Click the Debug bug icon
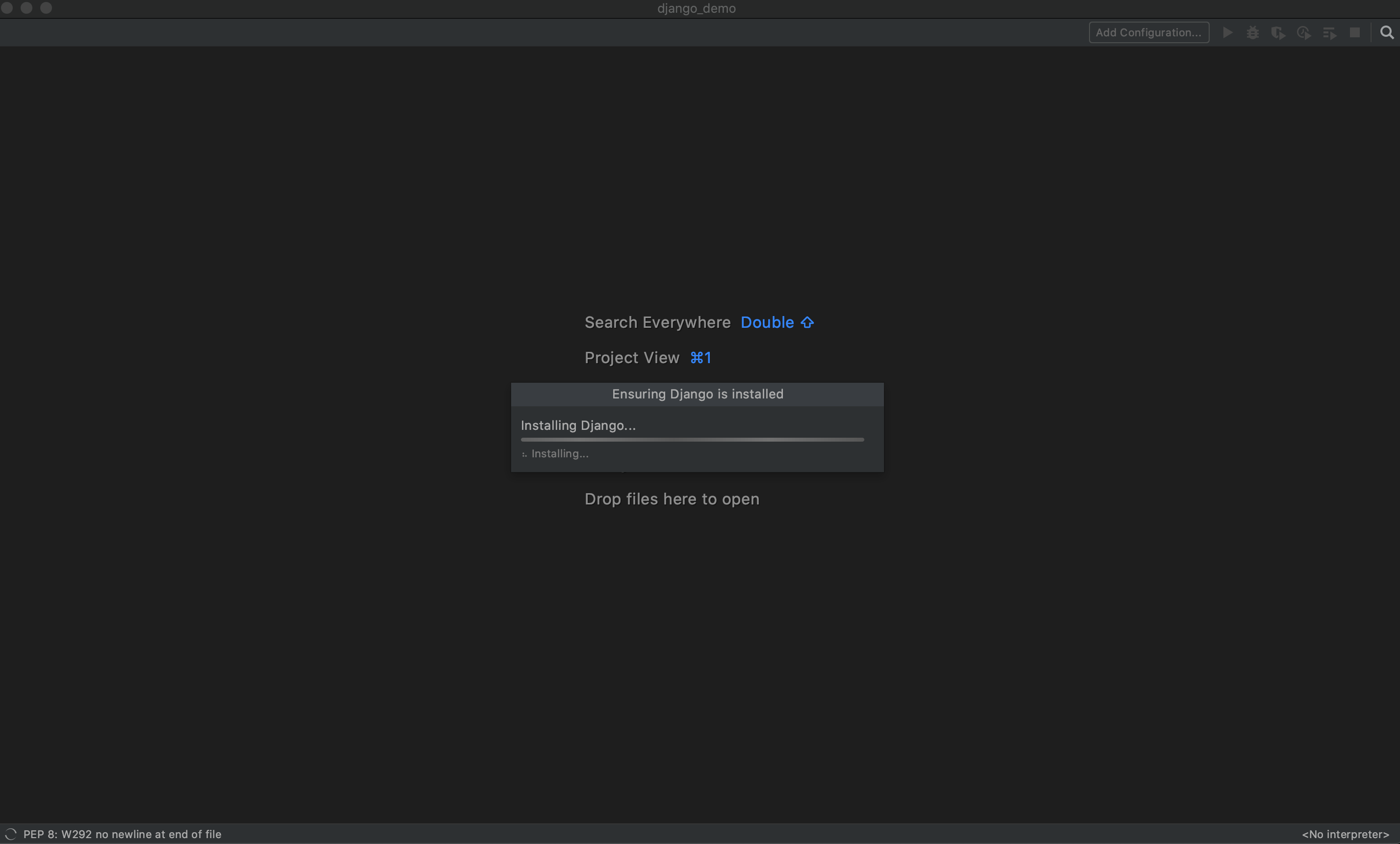The width and height of the screenshot is (1400, 844). [1252, 32]
